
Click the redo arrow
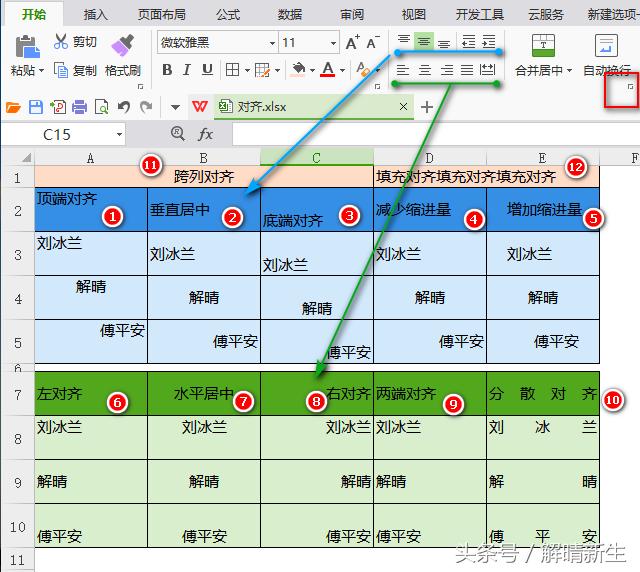146,107
